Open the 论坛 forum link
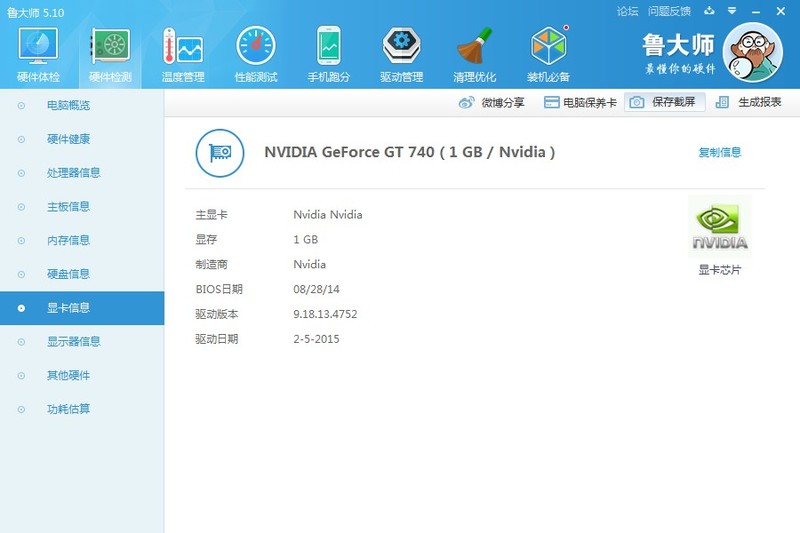The height and width of the screenshot is (533, 800). (627, 11)
